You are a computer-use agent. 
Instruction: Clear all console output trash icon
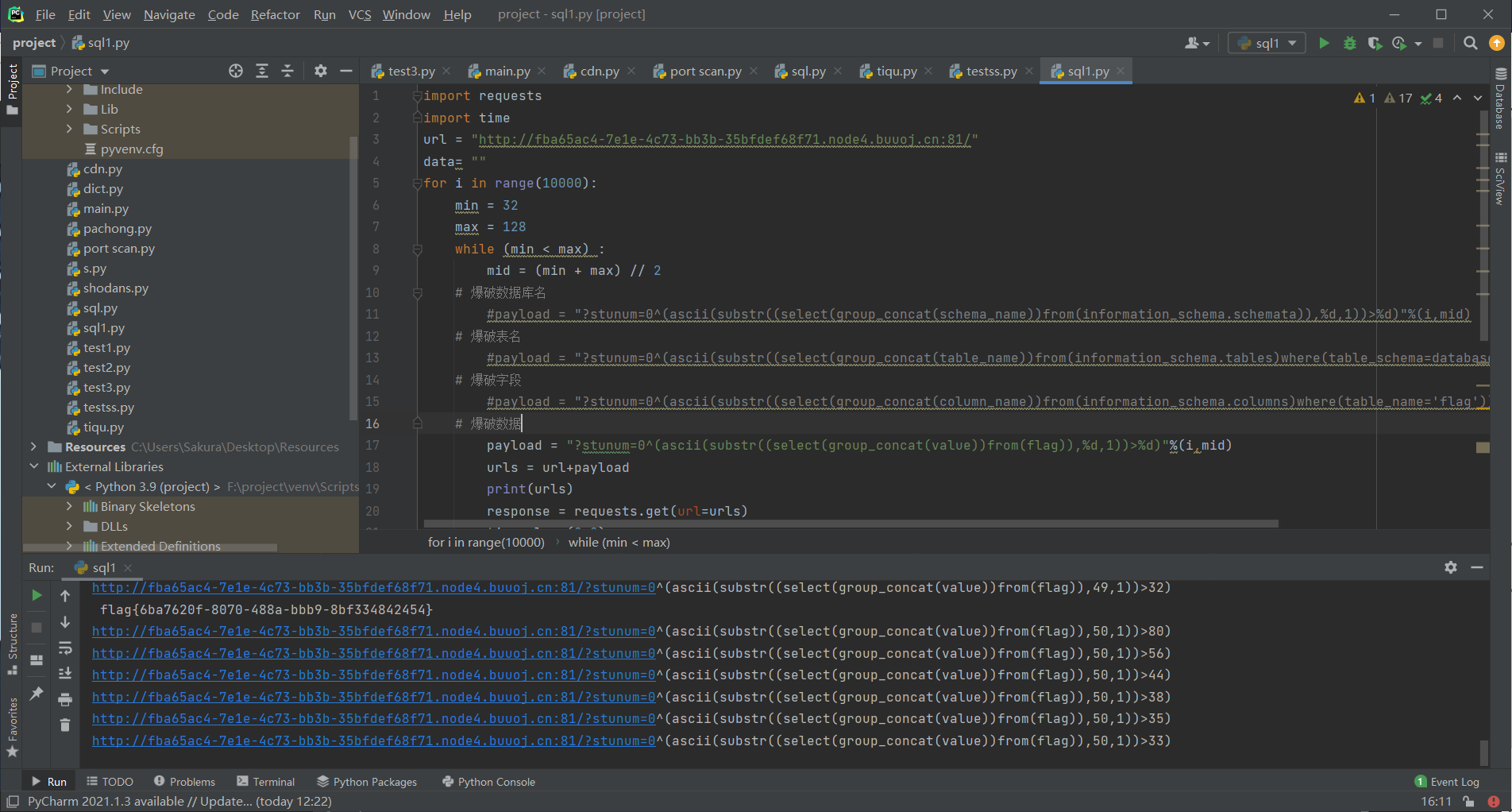click(x=65, y=725)
